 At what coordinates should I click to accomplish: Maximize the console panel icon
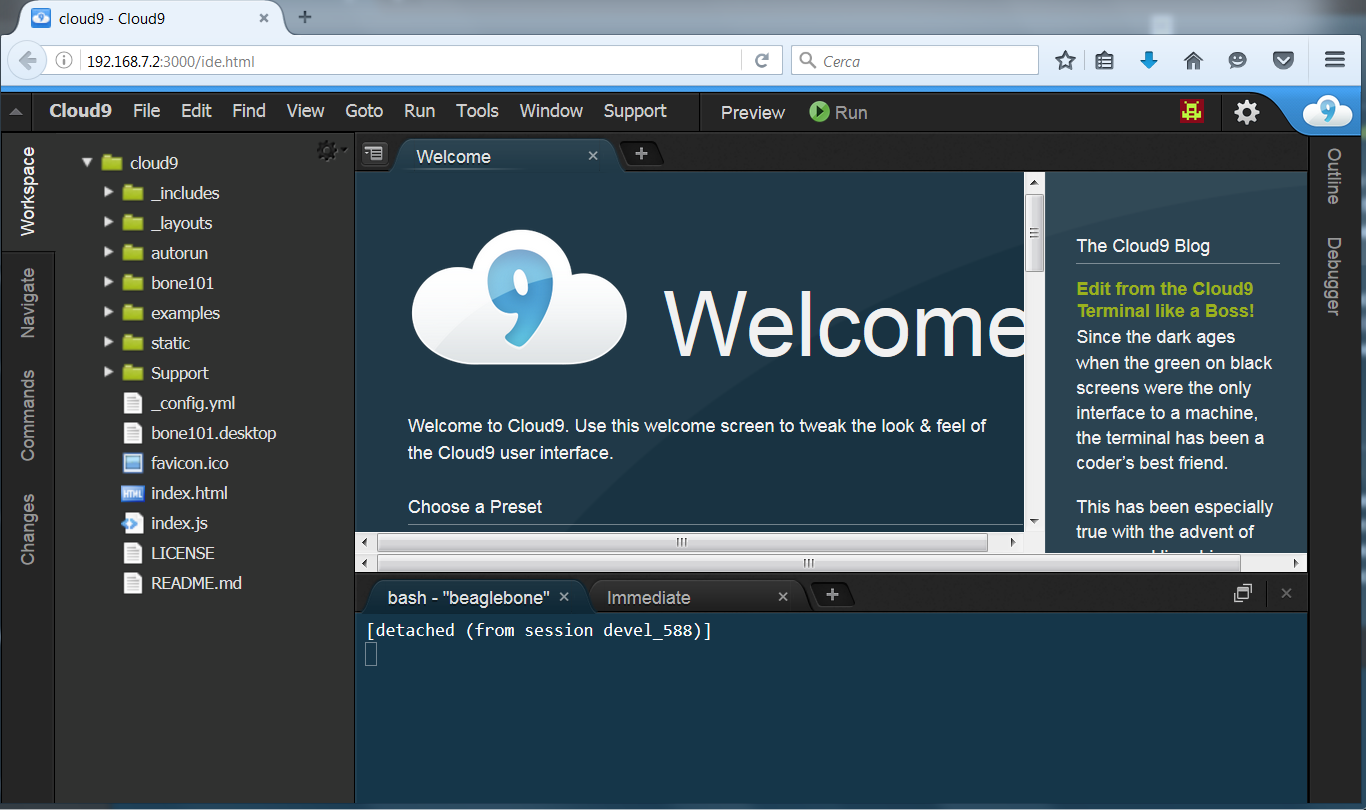coord(1242,594)
